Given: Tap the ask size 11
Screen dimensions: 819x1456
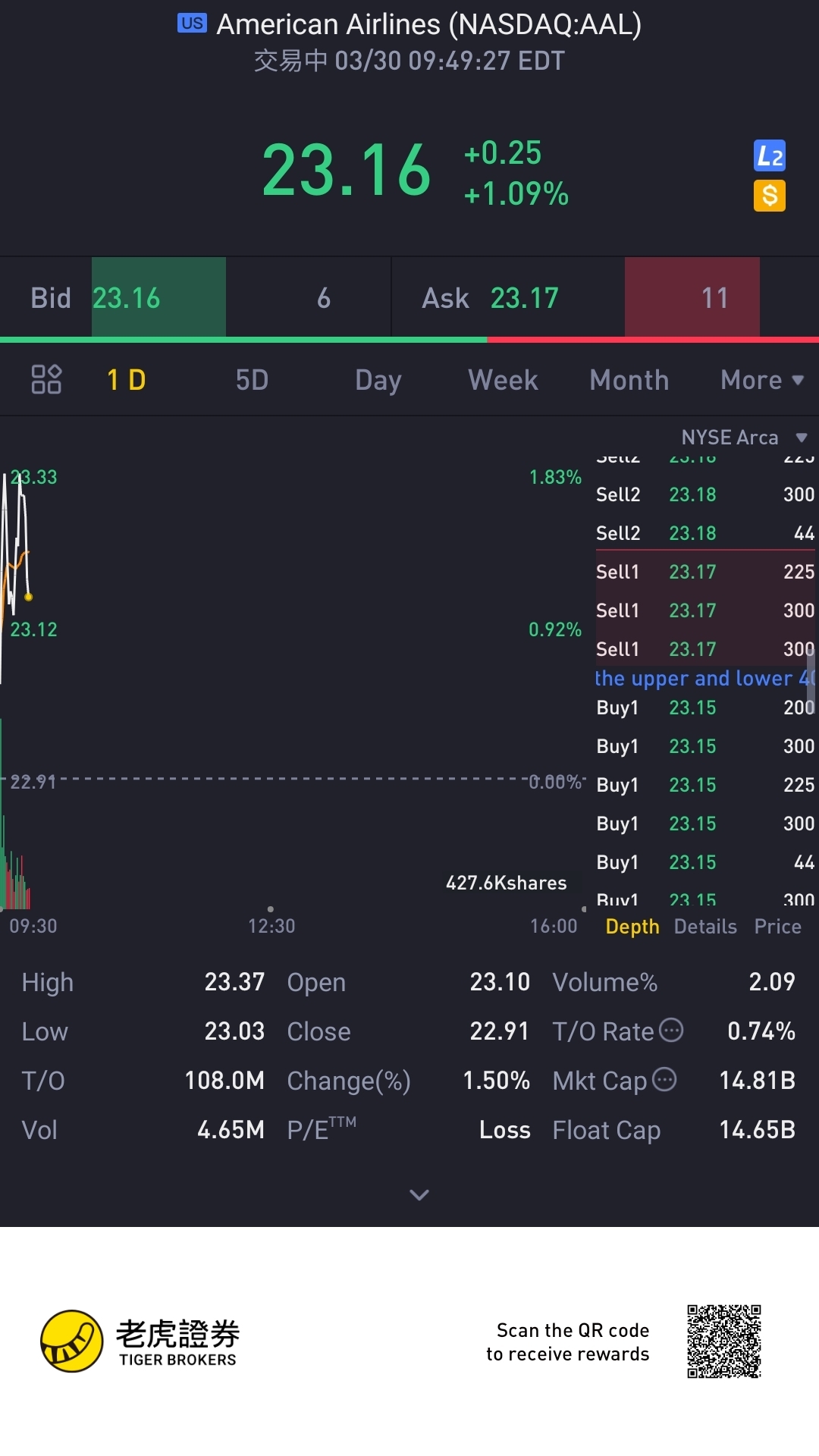Looking at the screenshot, I should click(715, 298).
